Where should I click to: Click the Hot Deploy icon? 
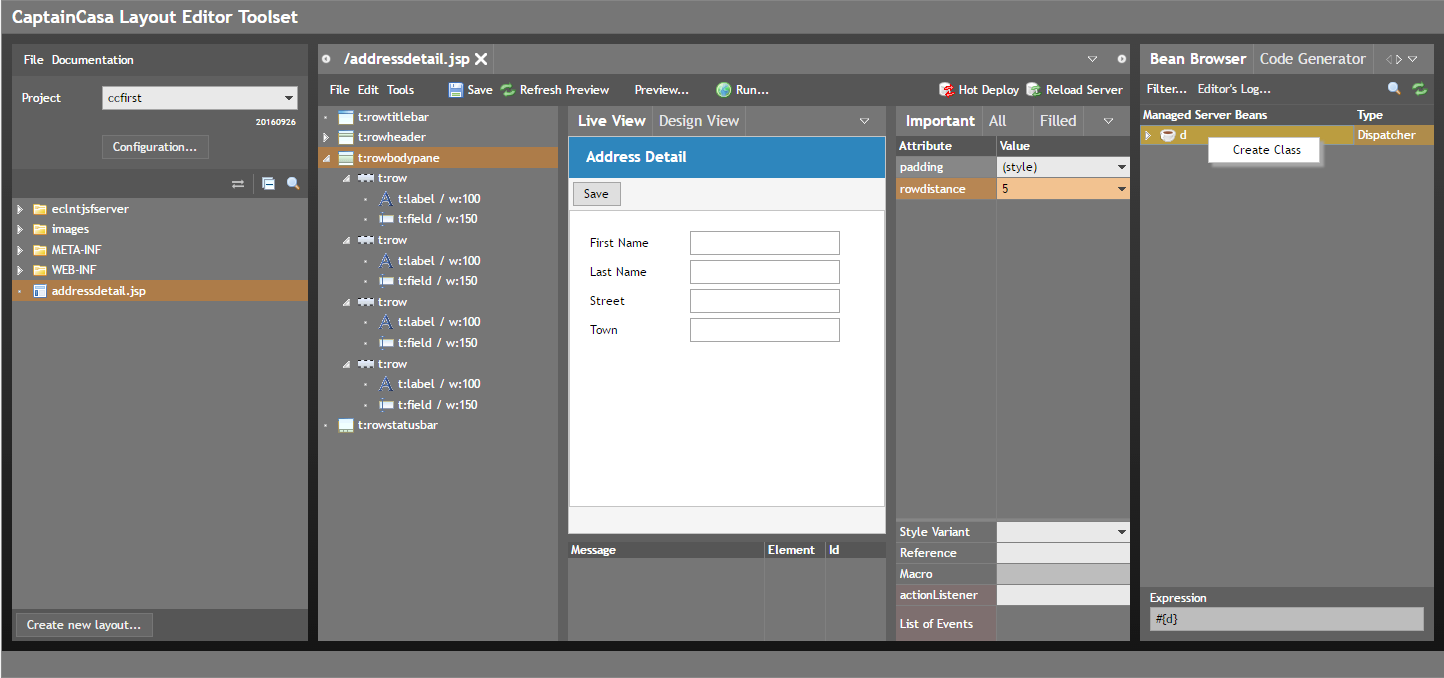(946, 90)
